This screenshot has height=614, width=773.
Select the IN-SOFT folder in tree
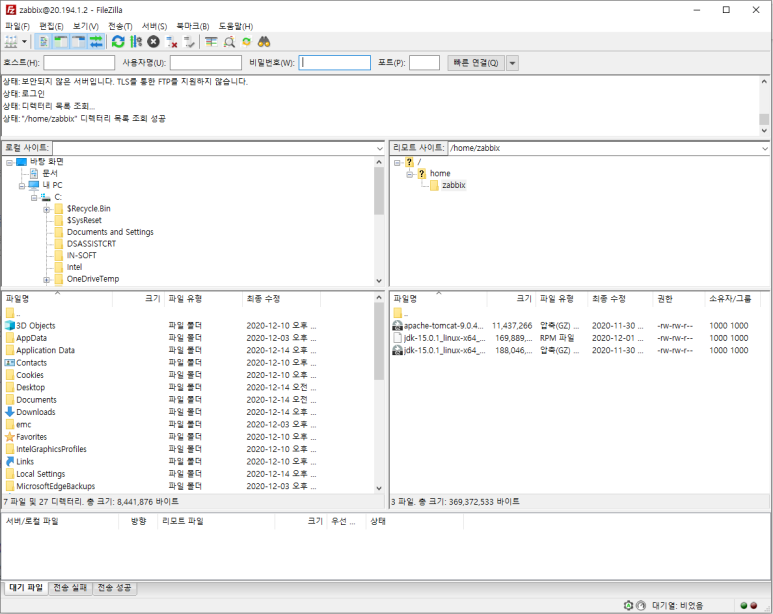(81, 255)
